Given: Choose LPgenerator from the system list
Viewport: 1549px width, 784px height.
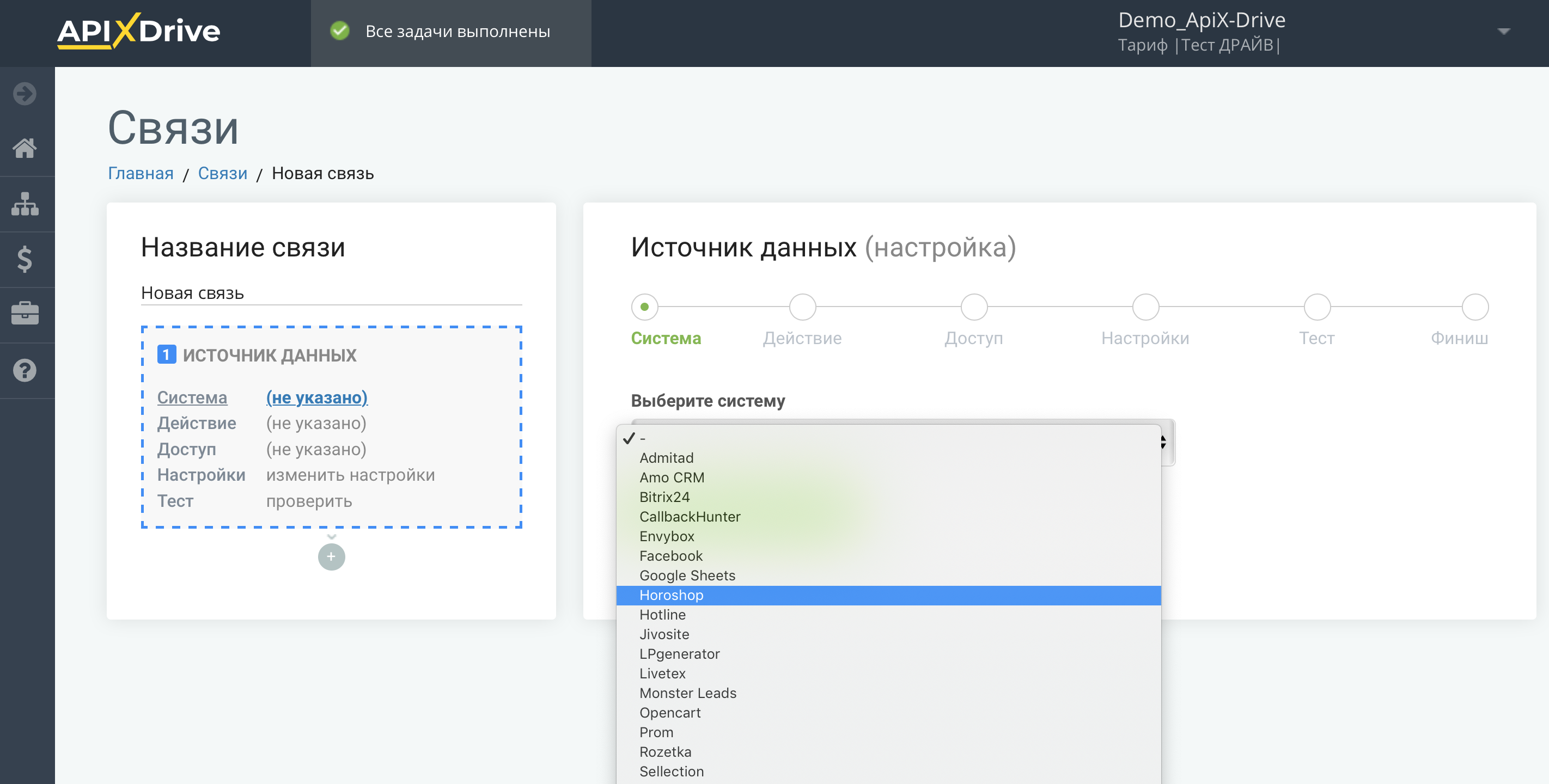Looking at the screenshot, I should (888, 654).
